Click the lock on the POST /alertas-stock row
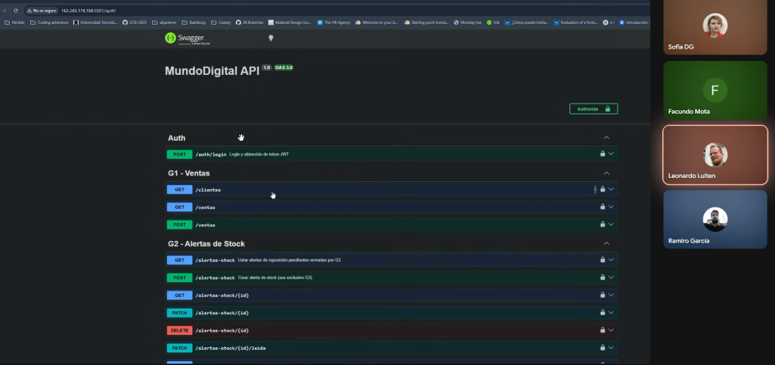 coord(603,277)
